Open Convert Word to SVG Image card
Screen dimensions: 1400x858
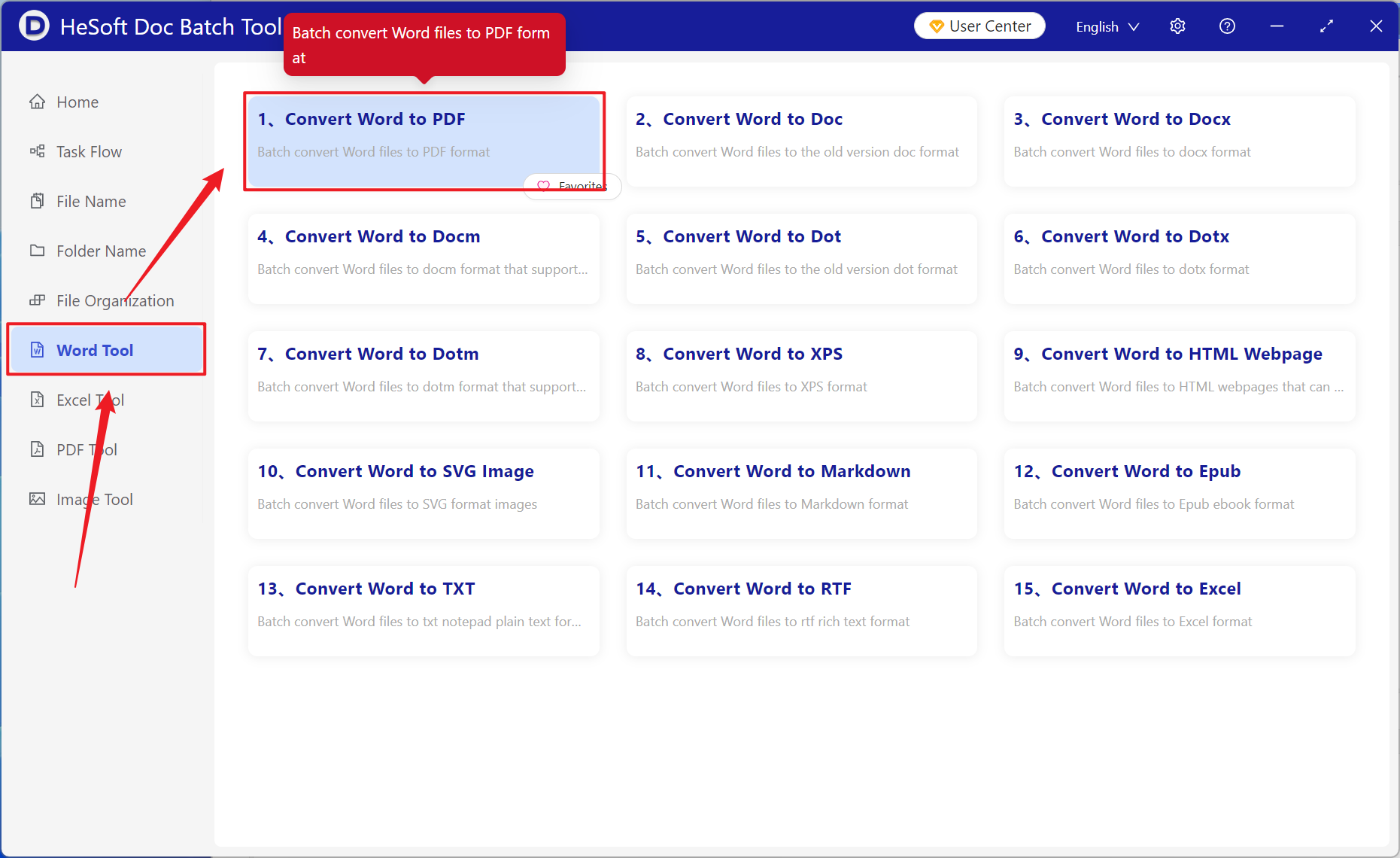[424, 493]
